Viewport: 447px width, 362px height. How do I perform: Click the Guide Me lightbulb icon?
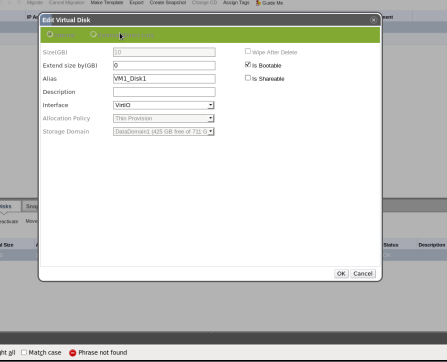258,3
